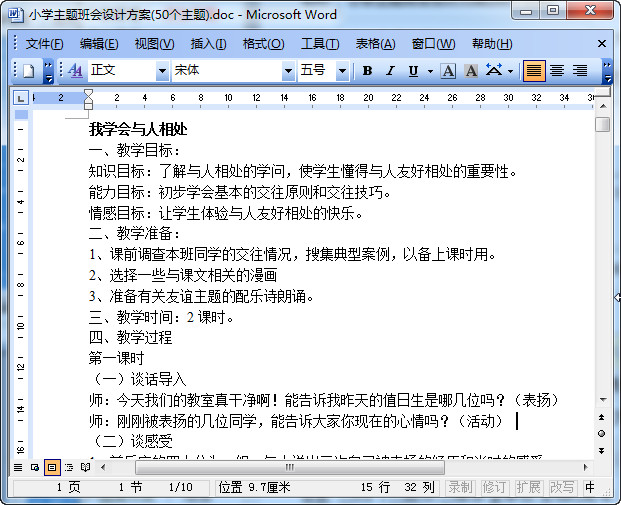The image size is (621, 505).
Task: Align the paragraph right
Action: [x=580, y=71]
